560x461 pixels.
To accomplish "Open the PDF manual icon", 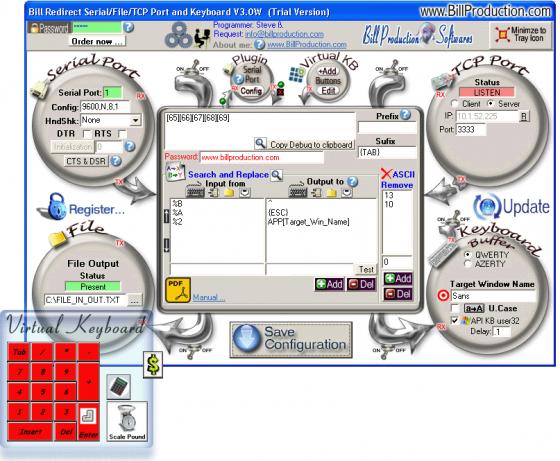I will 178,290.
